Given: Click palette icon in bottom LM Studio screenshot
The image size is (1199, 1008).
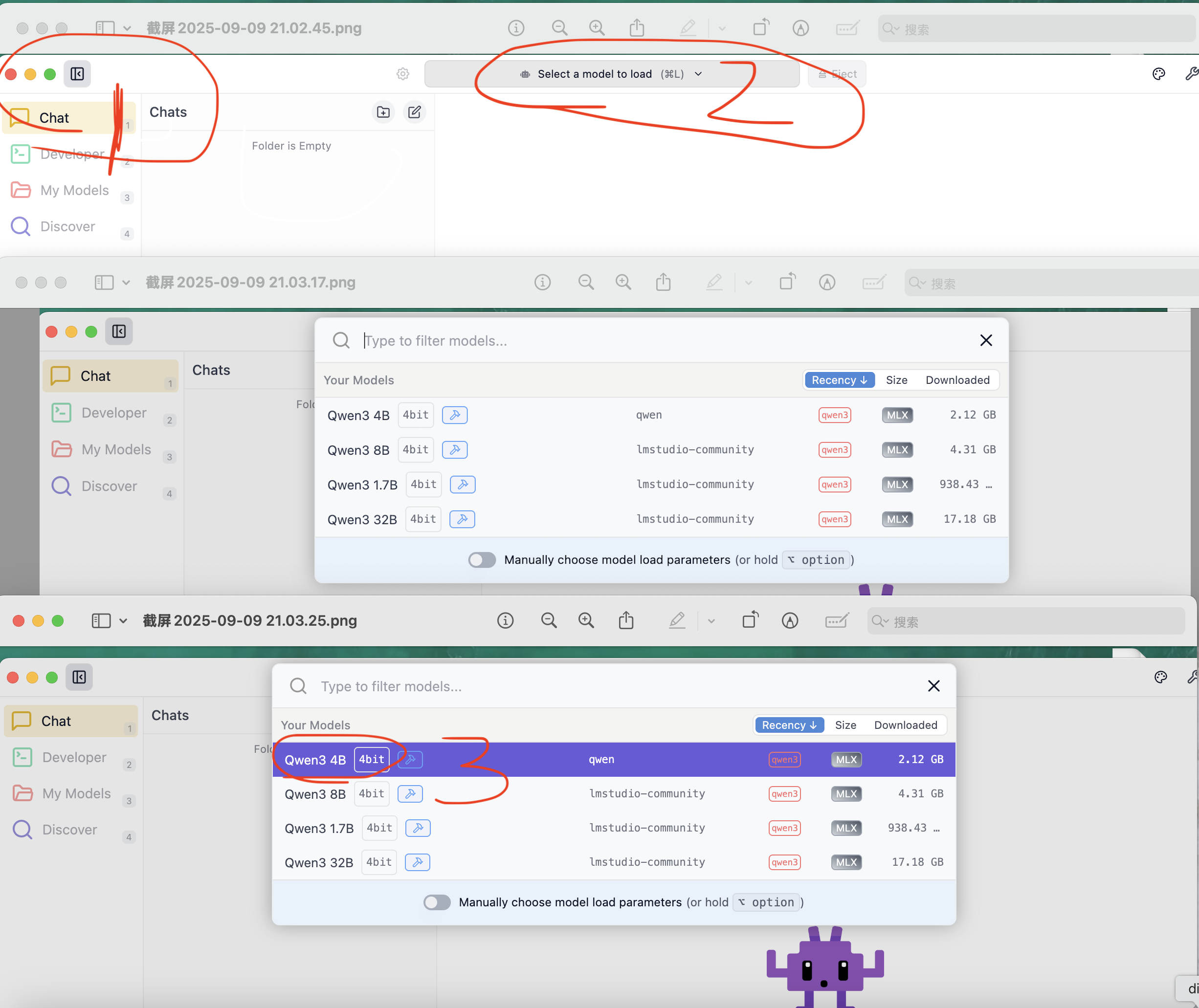Looking at the screenshot, I should 1161,677.
